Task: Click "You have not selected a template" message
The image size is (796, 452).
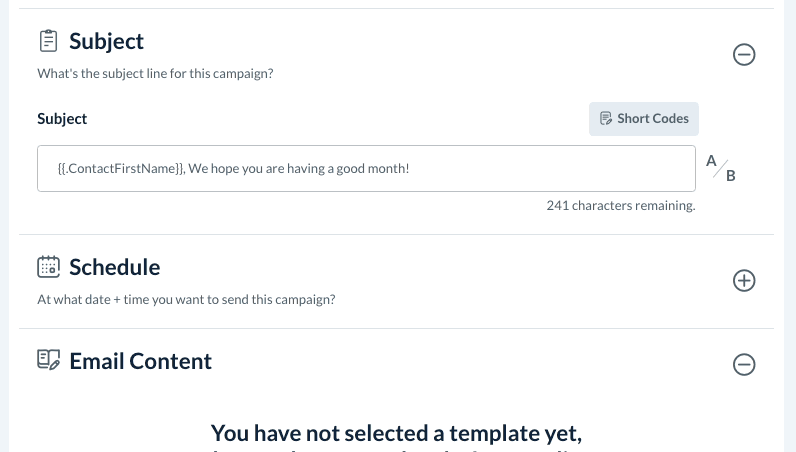Action: [396, 433]
